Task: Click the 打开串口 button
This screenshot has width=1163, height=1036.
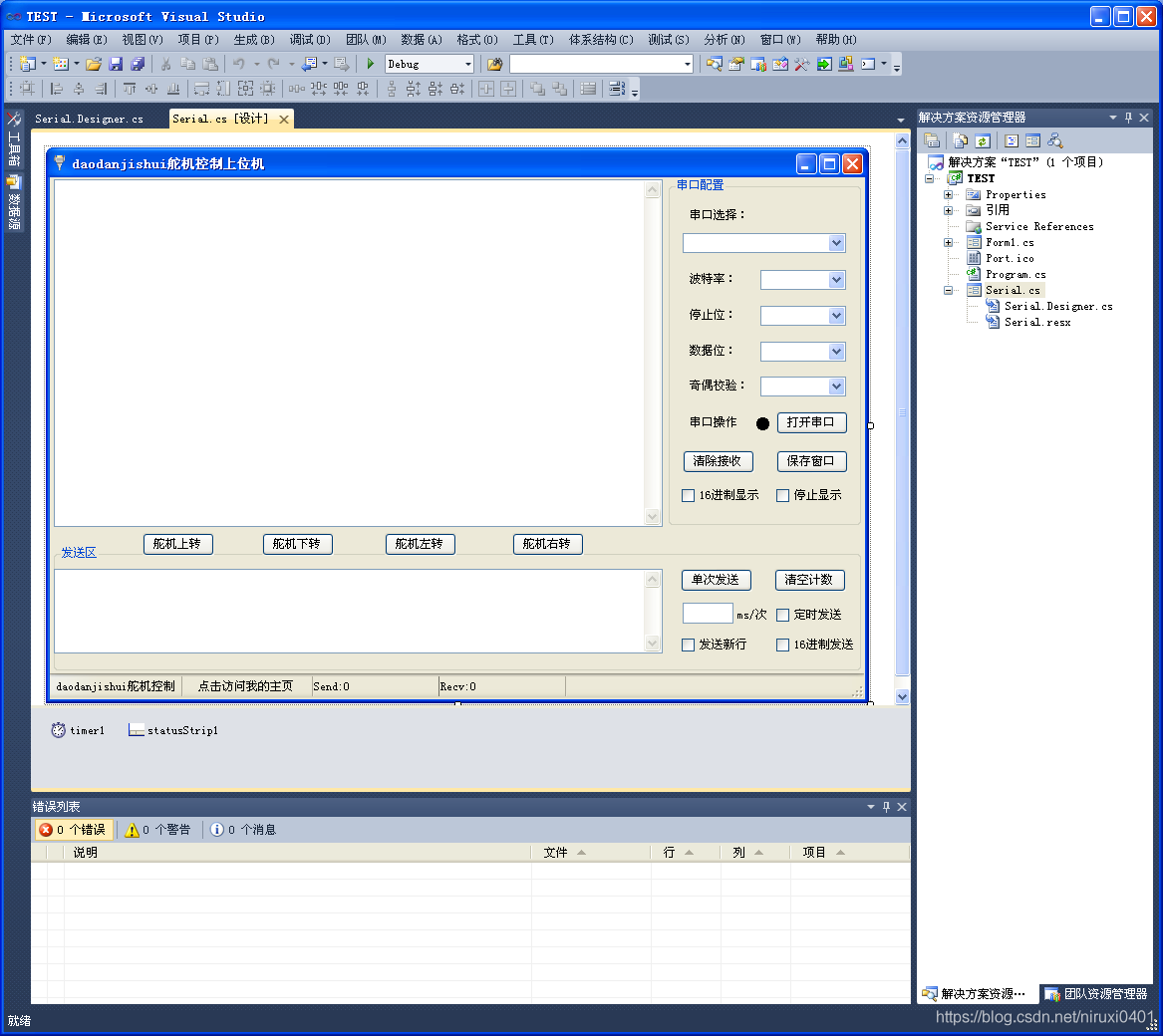Action: pos(811,422)
